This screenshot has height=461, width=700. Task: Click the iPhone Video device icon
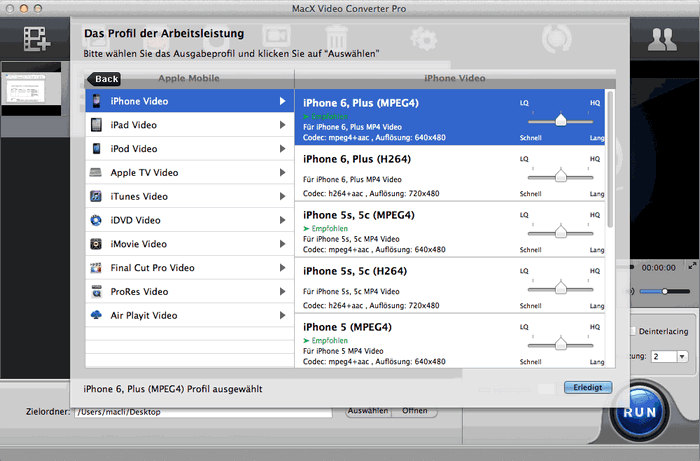pos(96,101)
